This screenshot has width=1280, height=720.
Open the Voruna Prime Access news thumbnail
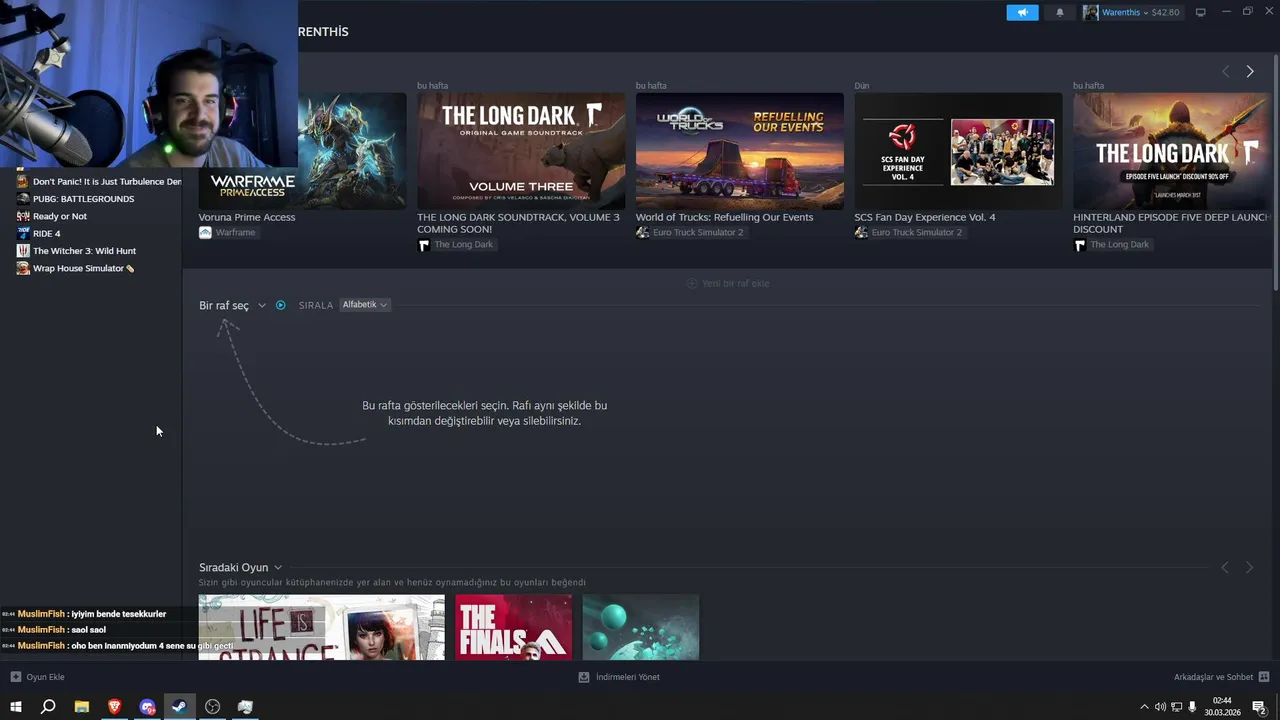pyautogui.click(x=302, y=151)
